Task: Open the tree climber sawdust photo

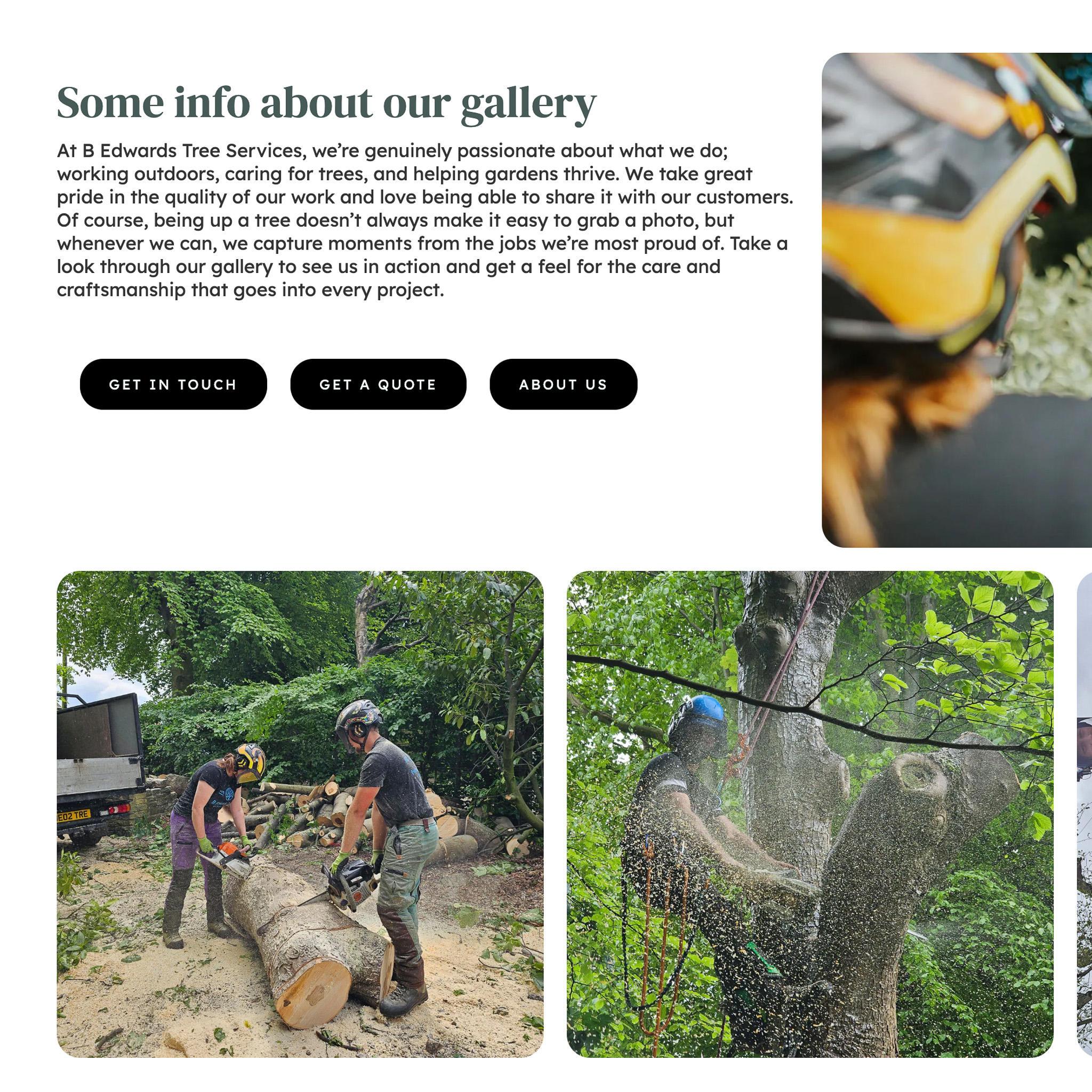Action: [x=810, y=815]
